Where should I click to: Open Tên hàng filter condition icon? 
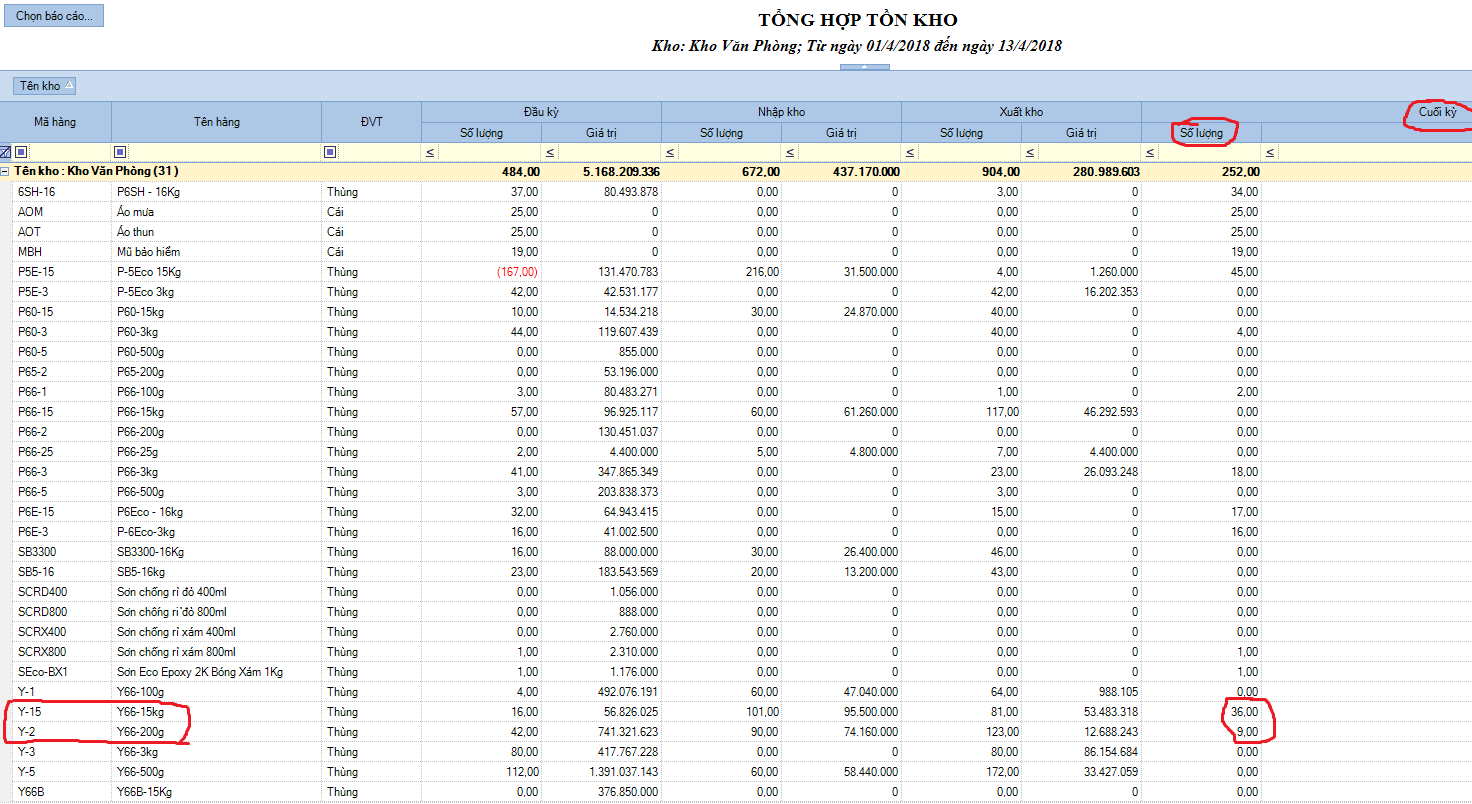(x=121, y=152)
